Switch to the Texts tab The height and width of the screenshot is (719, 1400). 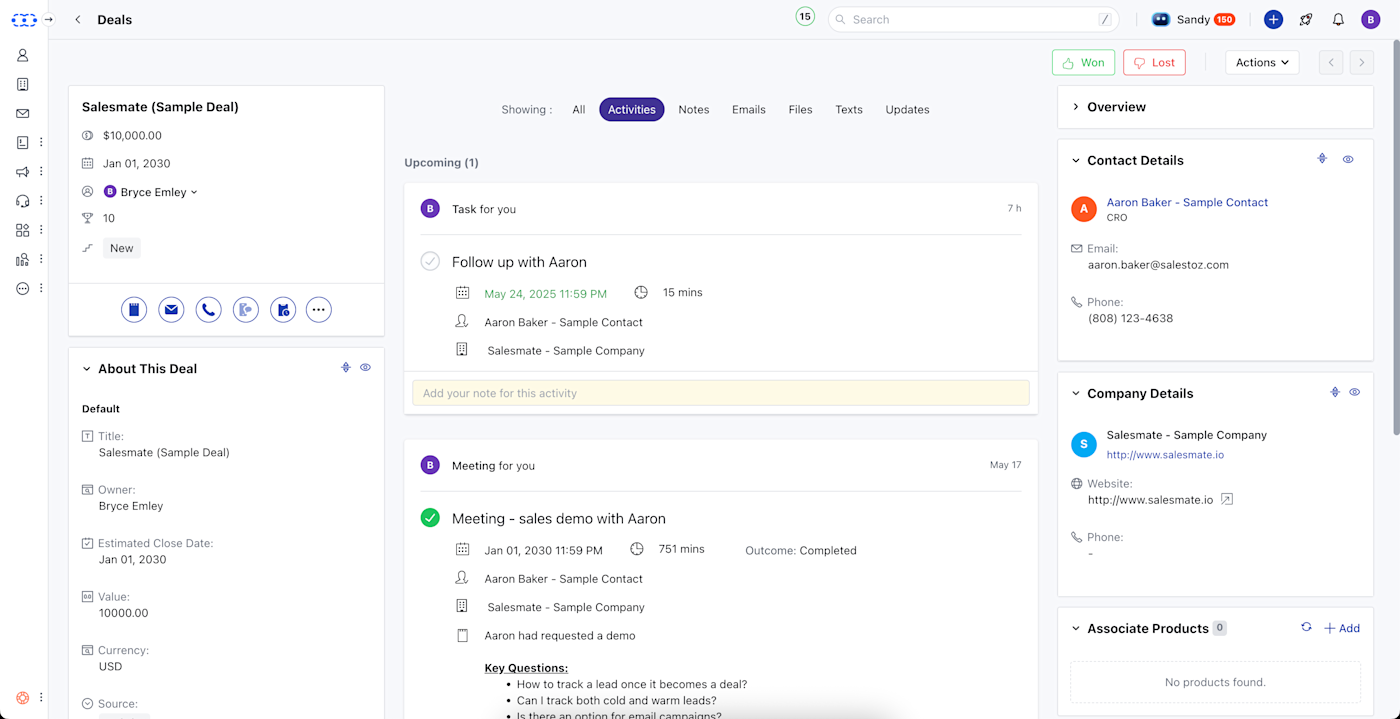click(x=849, y=110)
